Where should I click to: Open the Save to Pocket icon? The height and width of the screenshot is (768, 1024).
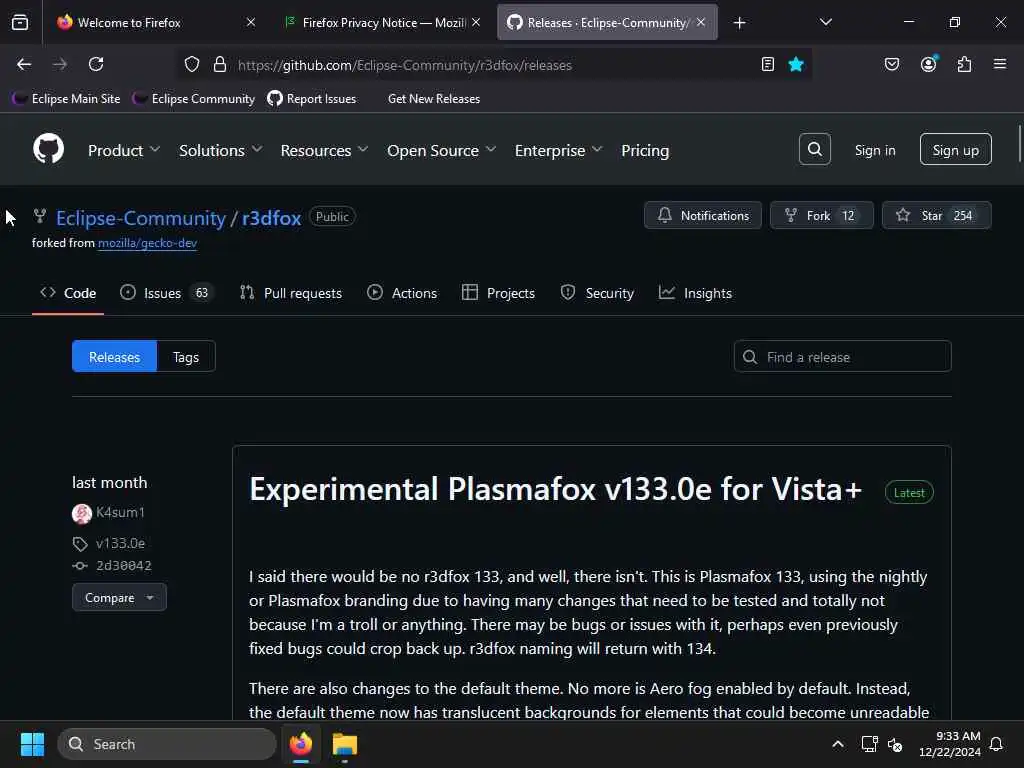(x=892, y=65)
